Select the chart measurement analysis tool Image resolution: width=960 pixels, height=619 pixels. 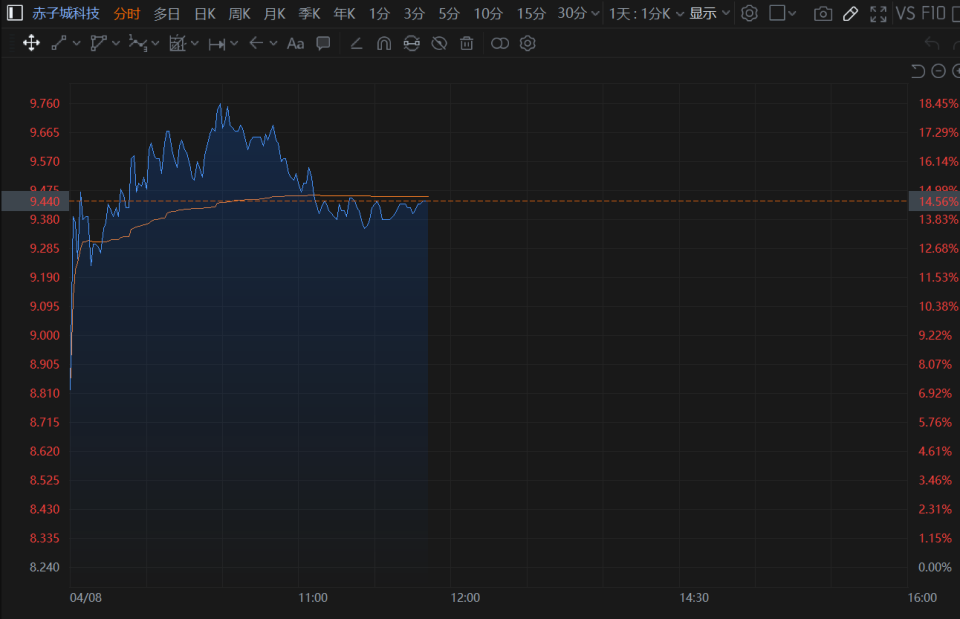tap(178, 43)
